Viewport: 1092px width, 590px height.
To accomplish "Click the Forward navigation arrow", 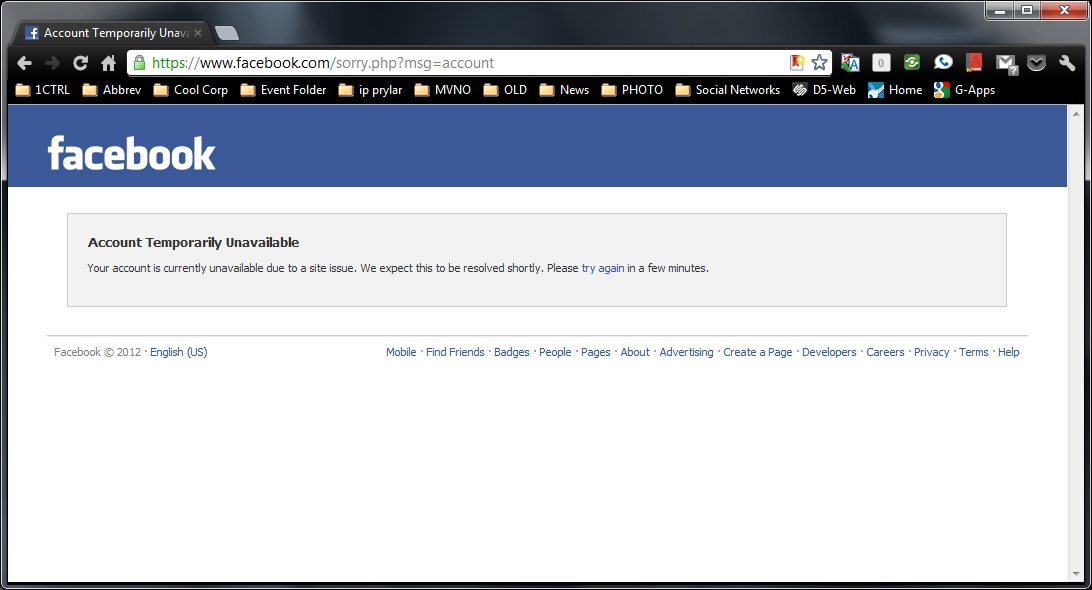I will tap(51, 62).
